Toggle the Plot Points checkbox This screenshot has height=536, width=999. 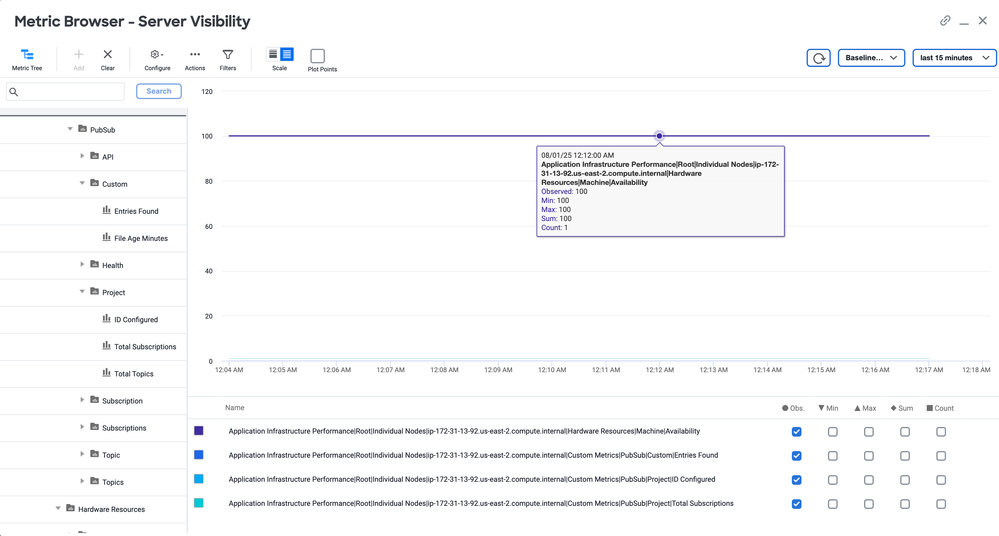coord(317,55)
